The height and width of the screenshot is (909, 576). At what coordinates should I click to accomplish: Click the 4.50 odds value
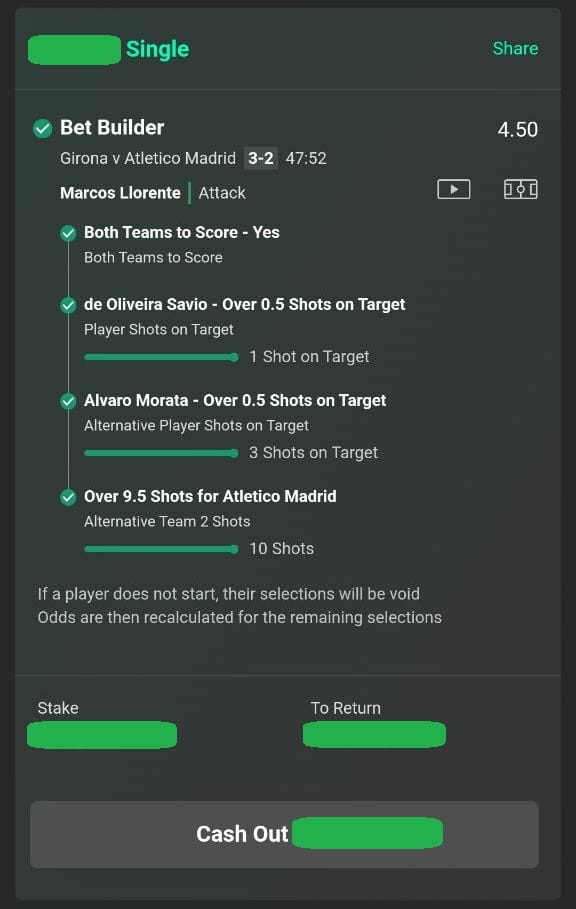coord(517,129)
